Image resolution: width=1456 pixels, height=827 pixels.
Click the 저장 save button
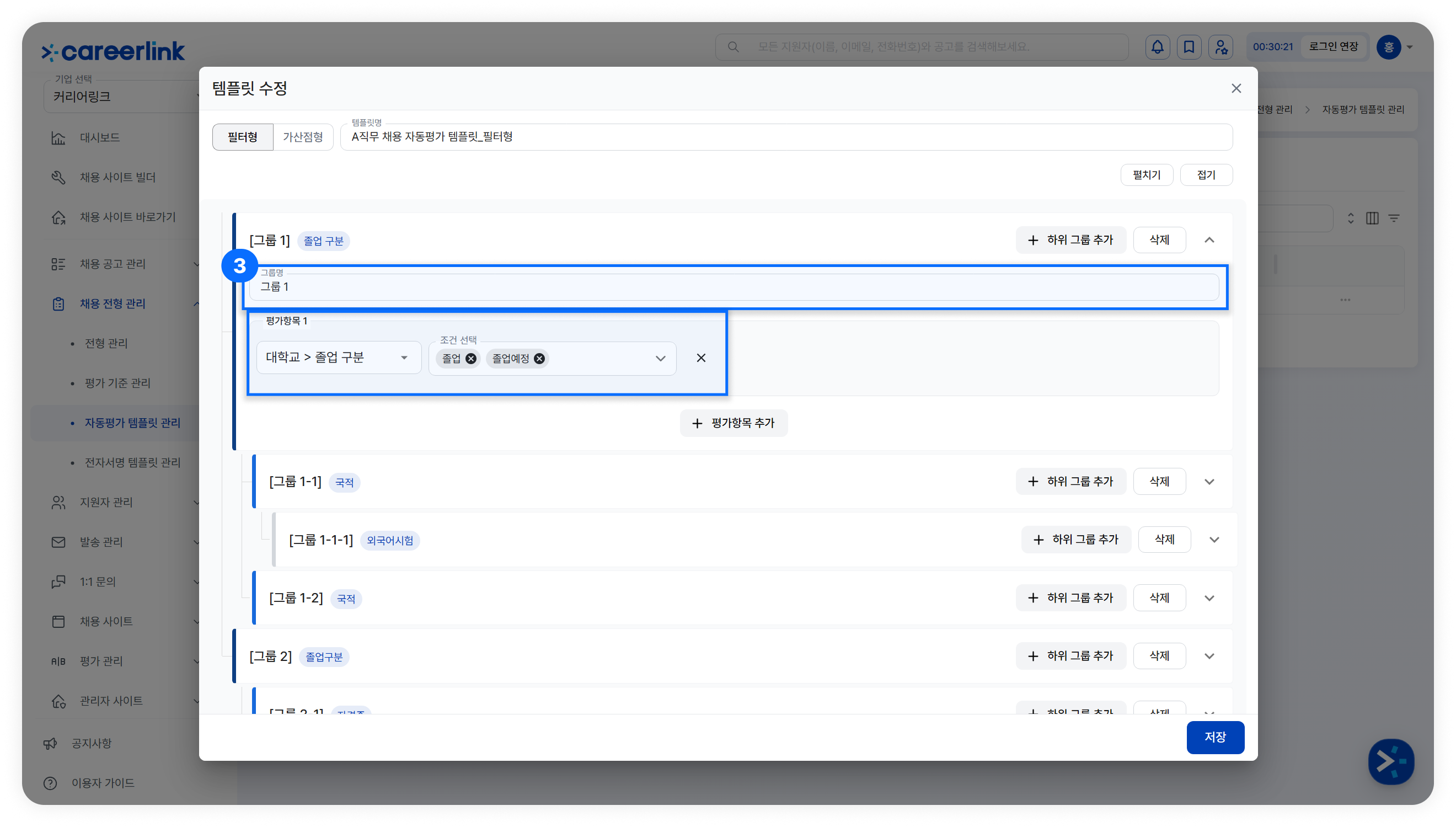1215,737
